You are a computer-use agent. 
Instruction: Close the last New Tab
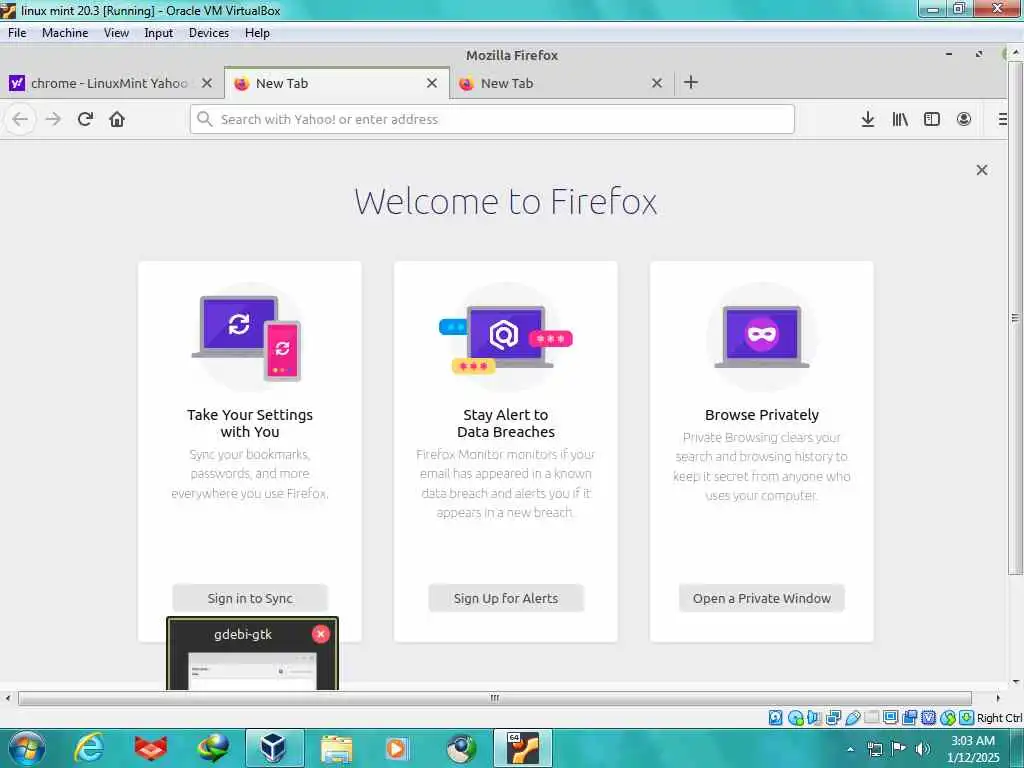click(x=657, y=83)
